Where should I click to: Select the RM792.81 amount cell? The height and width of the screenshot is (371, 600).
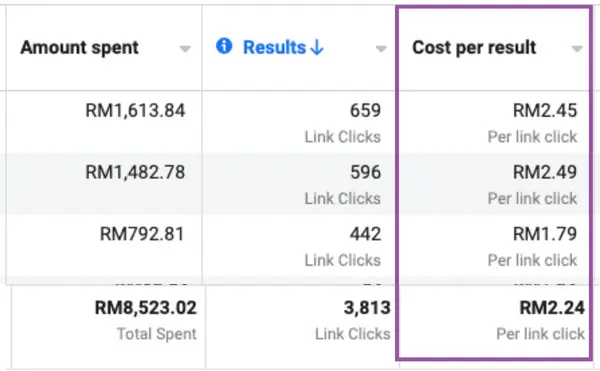[x=142, y=234]
